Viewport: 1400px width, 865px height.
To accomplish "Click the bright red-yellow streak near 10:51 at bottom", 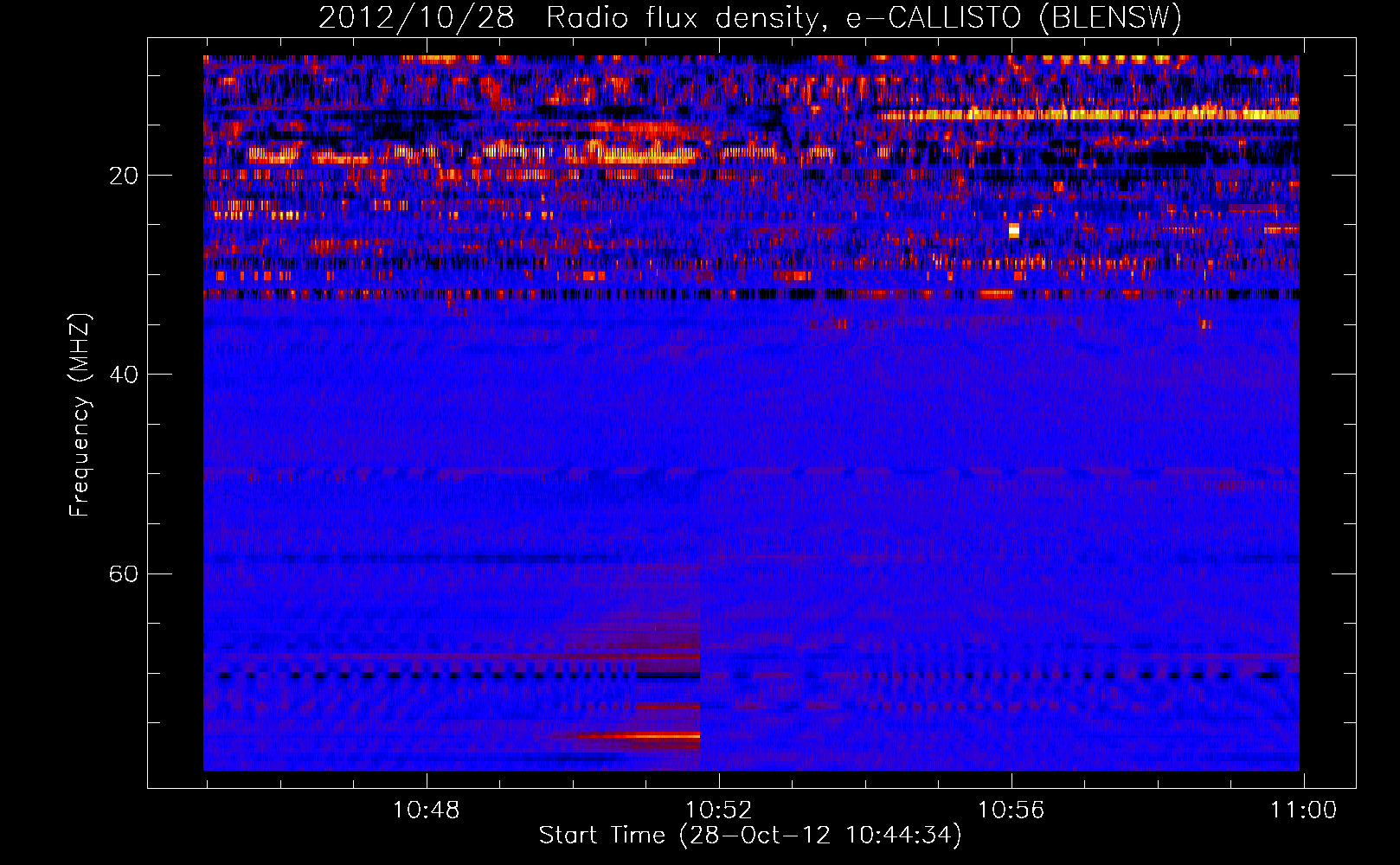I will [640, 737].
